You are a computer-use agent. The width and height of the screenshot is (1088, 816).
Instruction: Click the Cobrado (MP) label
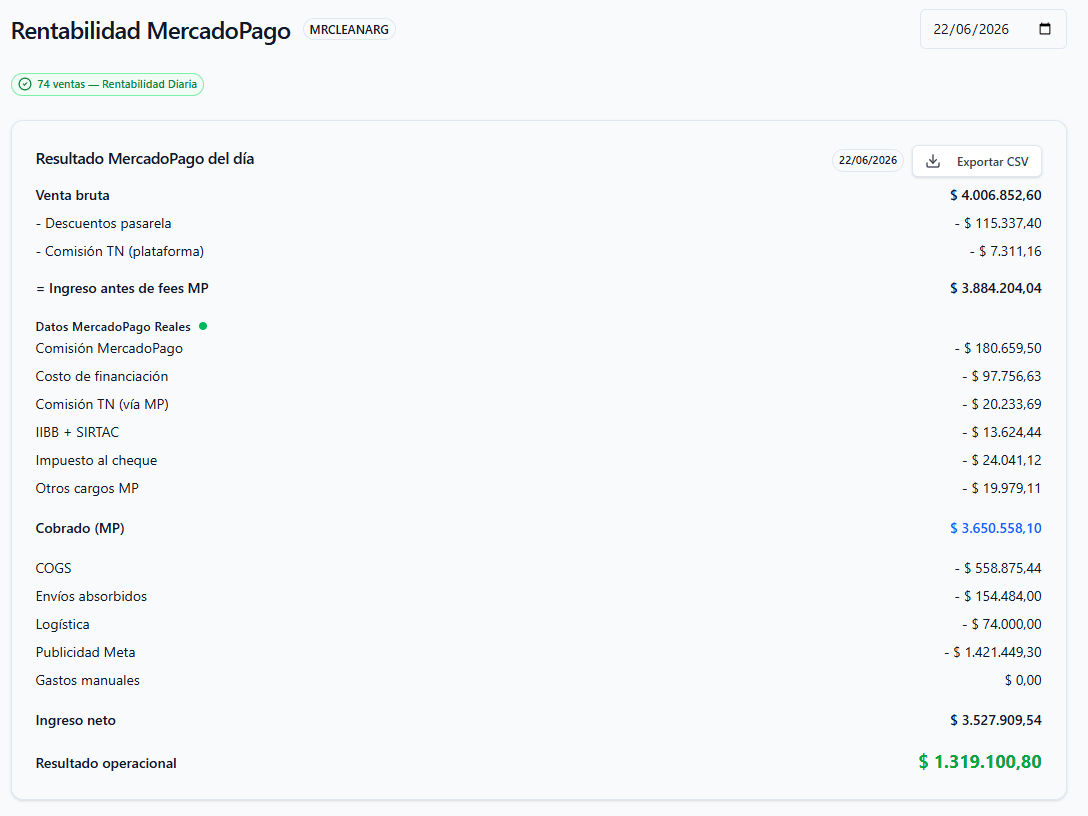[x=80, y=529]
